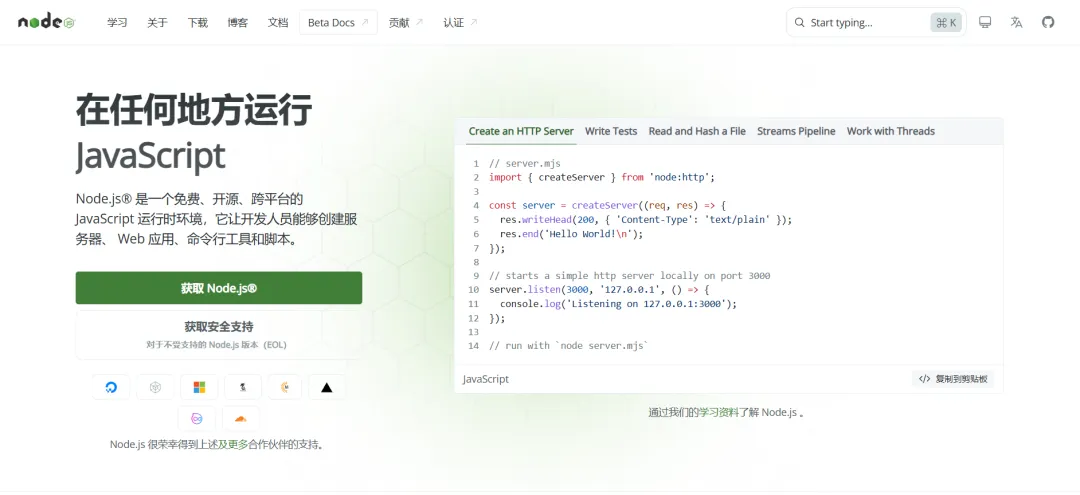Click the starts a simple http server comment
This screenshot has width=1080, height=495.
click(630, 275)
